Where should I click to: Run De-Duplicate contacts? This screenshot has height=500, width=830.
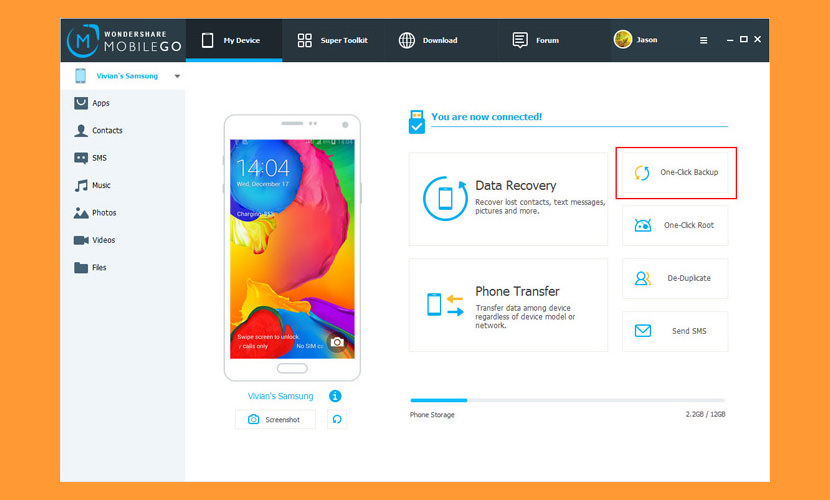click(x=675, y=278)
